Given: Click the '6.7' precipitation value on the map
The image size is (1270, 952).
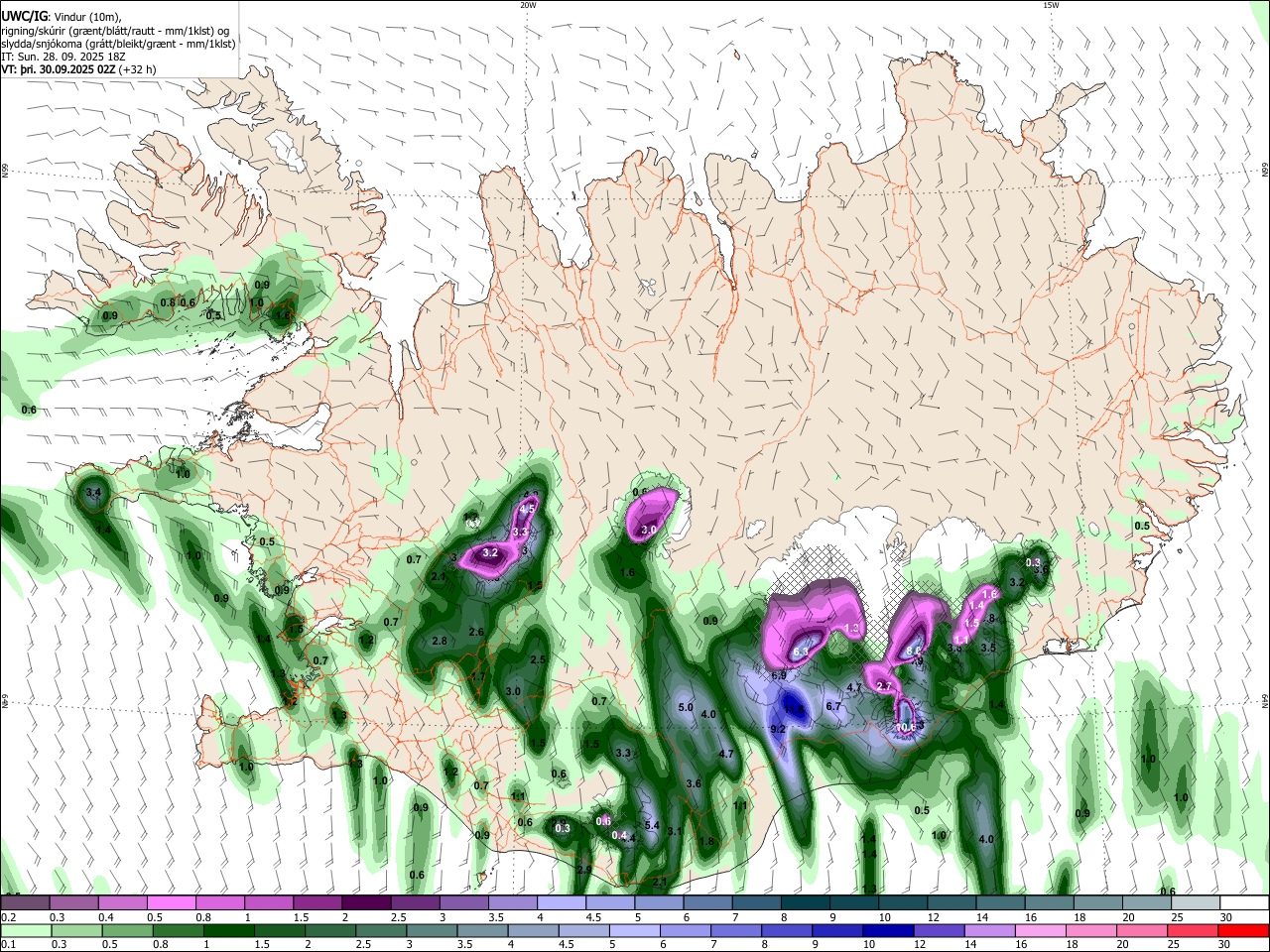Looking at the screenshot, I should (x=833, y=706).
